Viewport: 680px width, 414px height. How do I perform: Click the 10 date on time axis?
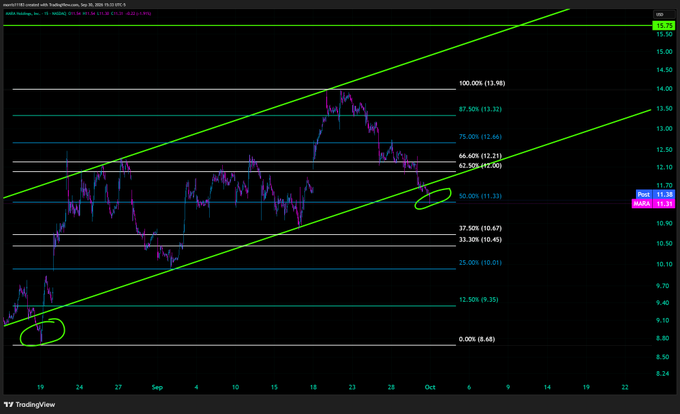coord(235,388)
